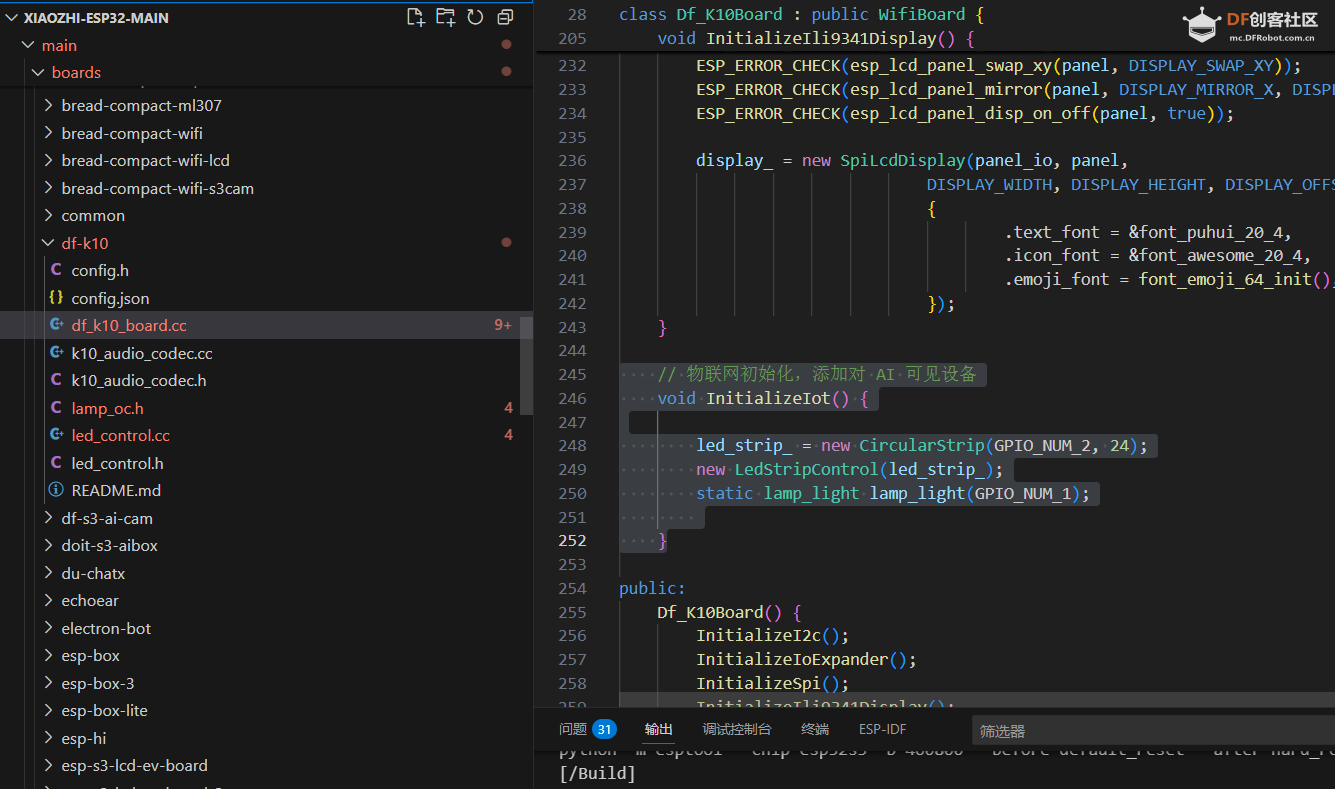
Task: Click the lamp_light(GPIO_NUM_1) declaration on line 250
Action: click(x=979, y=493)
